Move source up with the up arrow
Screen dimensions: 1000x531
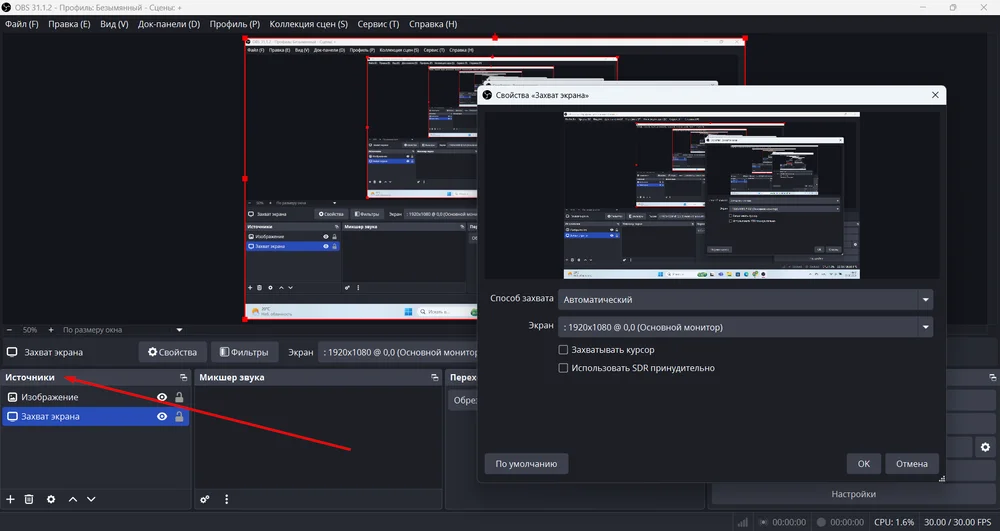pyautogui.click(x=72, y=499)
